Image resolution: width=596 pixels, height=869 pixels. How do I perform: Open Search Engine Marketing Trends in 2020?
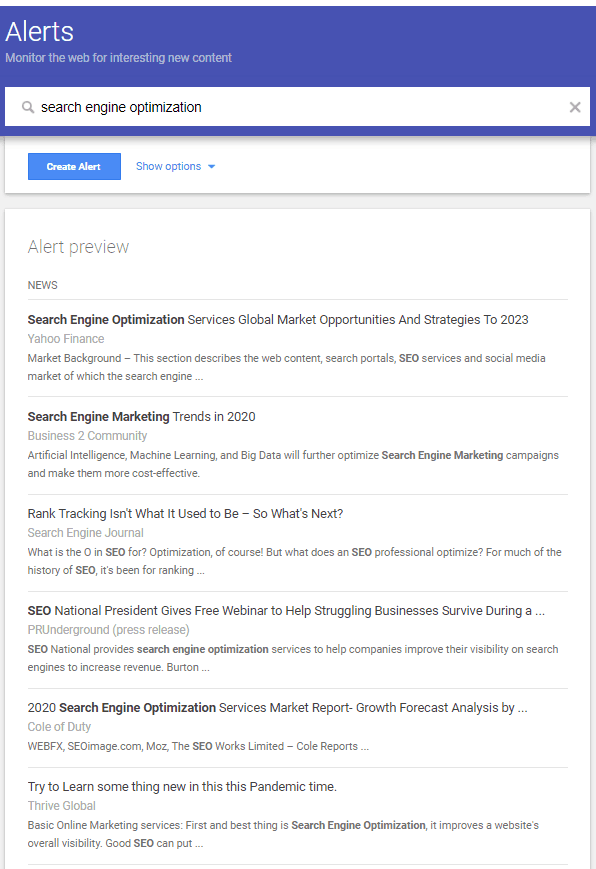[x=141, y=417]
